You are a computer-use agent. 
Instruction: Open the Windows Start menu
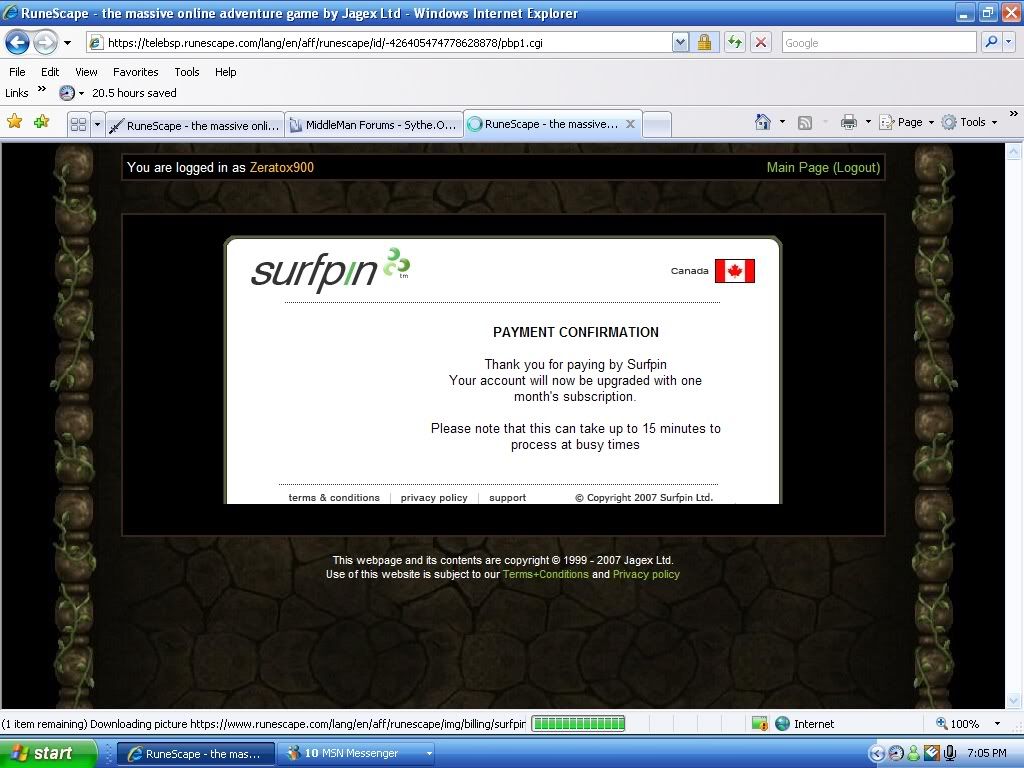[x=48, y=753]
